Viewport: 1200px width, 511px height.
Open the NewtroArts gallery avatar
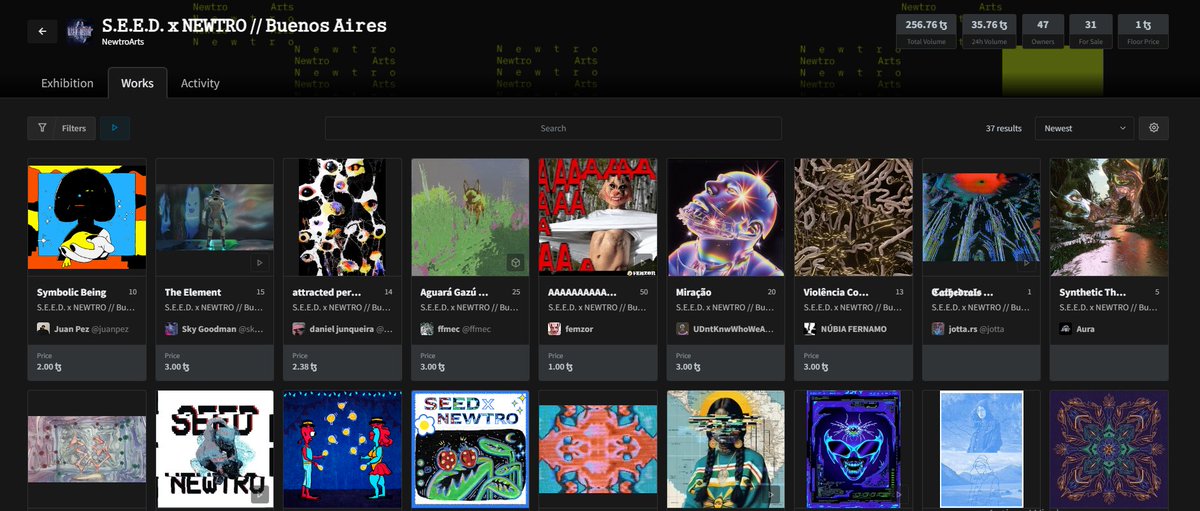tap(80, 32)
